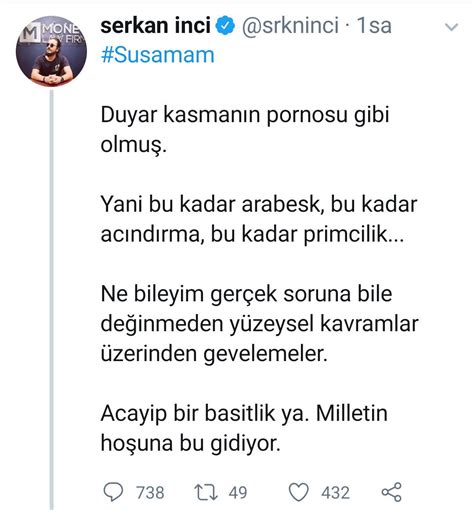This screenshot has width=474, height=510.
Task: Expand the tweet options chevron
Action: point(452,27)
